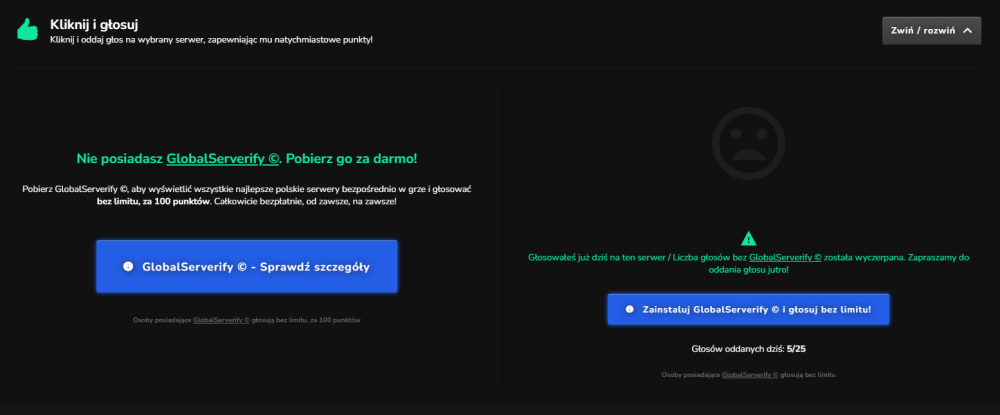Open GlobalServerify link below votes counter

click(750, 375)
